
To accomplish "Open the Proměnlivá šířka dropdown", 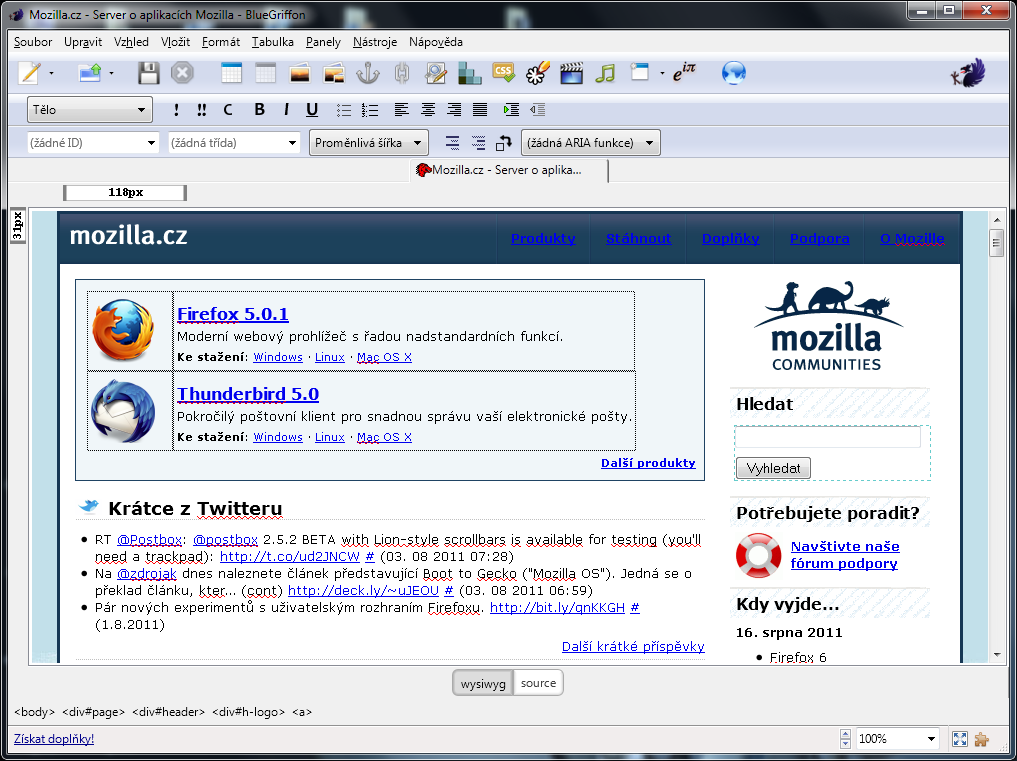I will tap(368, 143).
